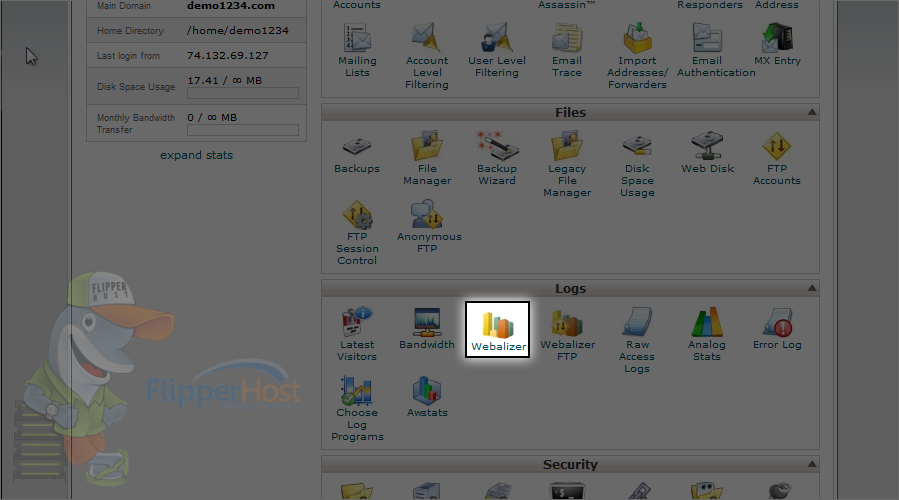
Task: Open Backups
Action: (x=357, y=153)
